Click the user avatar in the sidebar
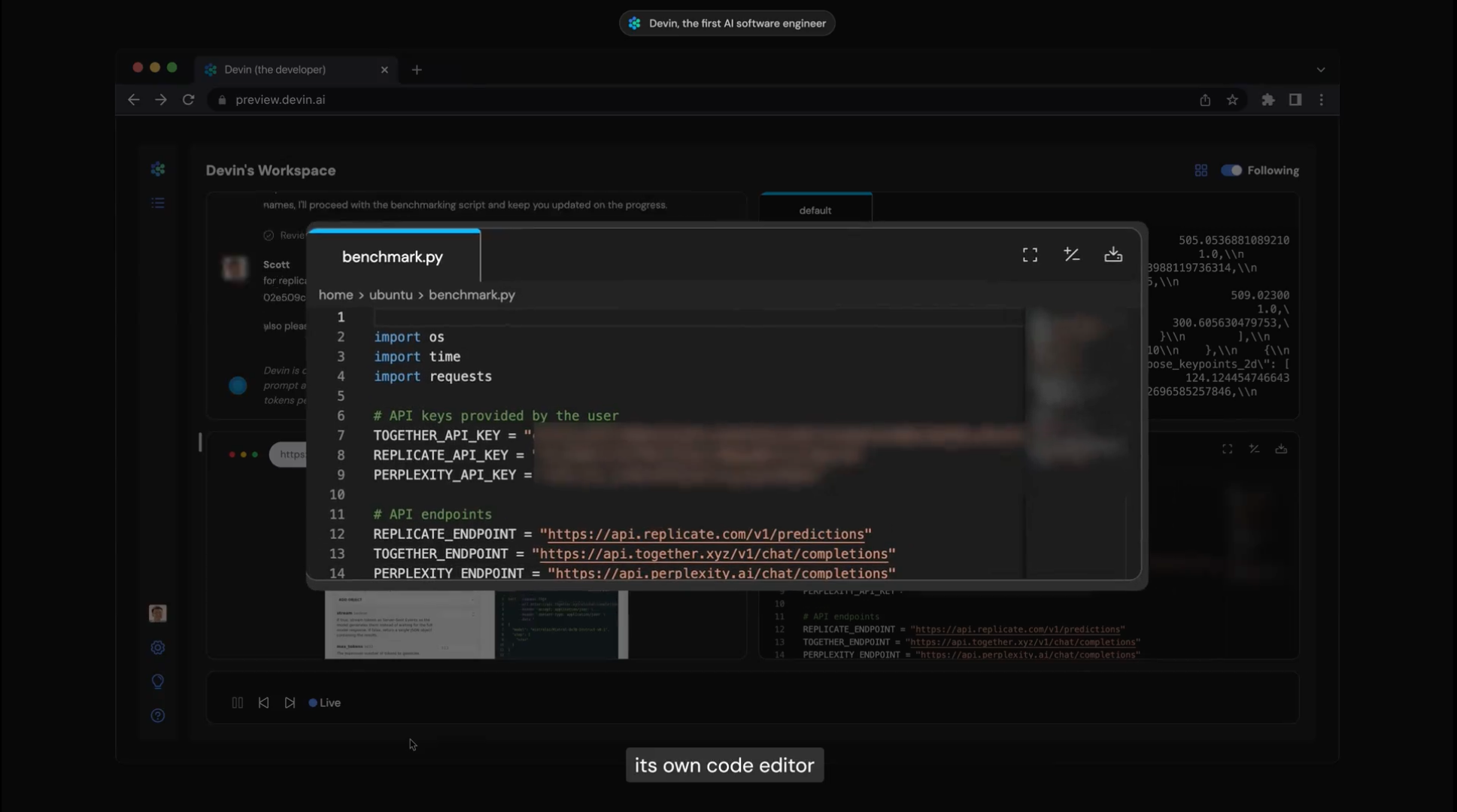 point(158,614)
